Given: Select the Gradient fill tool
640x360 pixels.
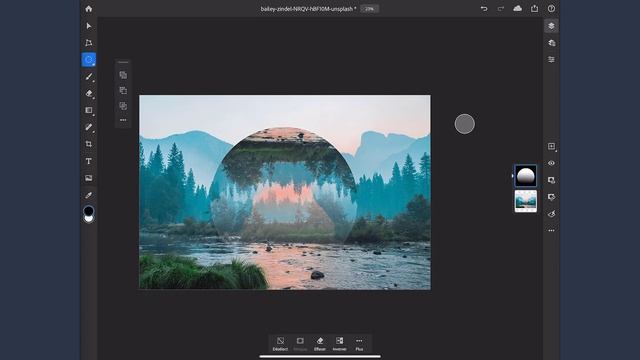Looking at the screenshot, I should coord(89,110).
